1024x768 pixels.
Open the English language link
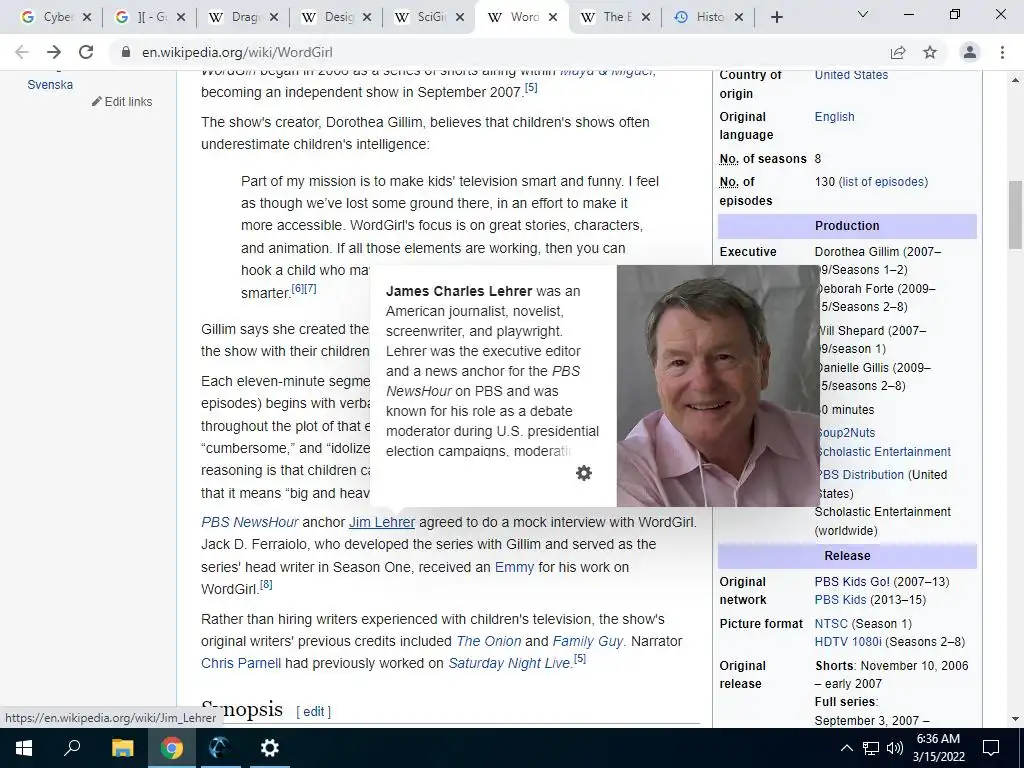835,117
